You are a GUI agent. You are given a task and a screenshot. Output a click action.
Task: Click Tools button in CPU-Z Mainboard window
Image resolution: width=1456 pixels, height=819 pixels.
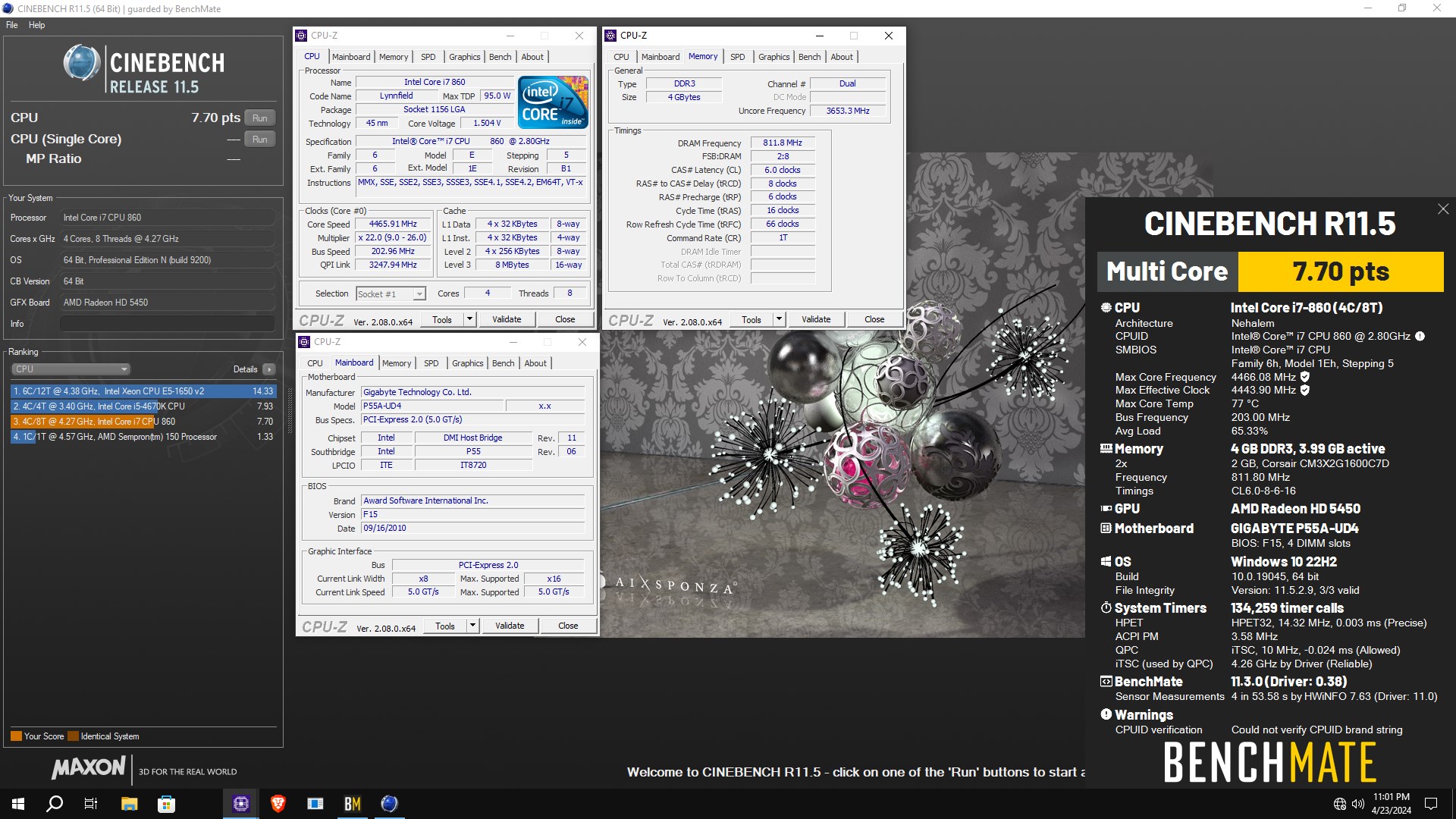point(445,626)
